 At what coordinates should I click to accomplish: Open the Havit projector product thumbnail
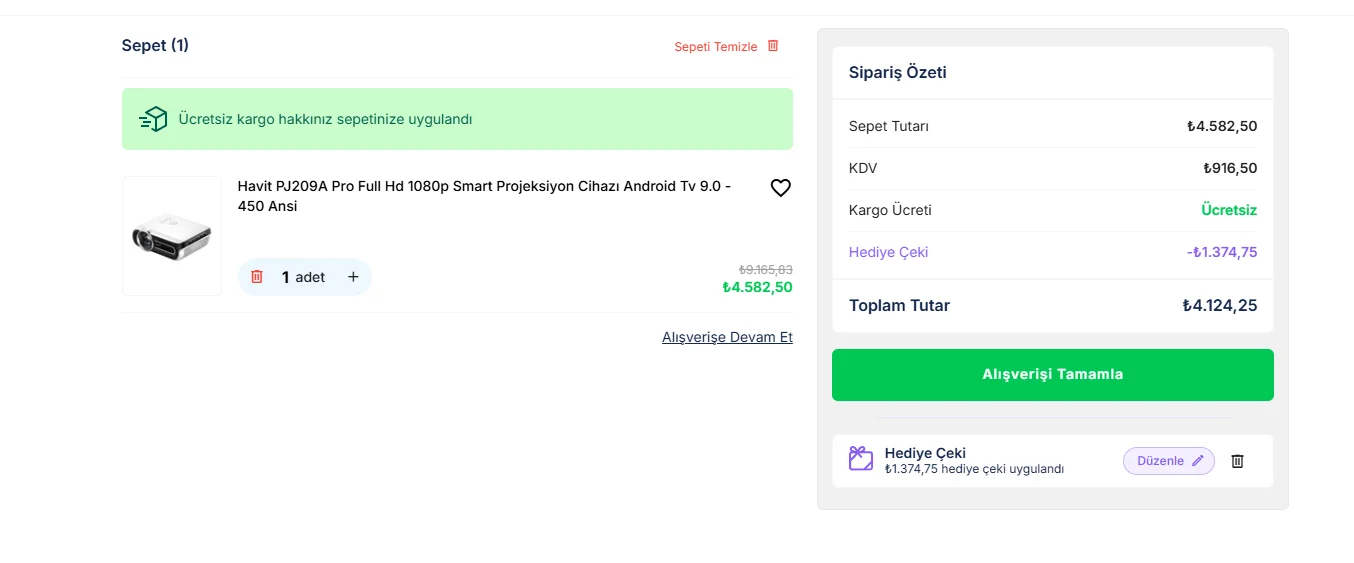[x=172, y=236]
